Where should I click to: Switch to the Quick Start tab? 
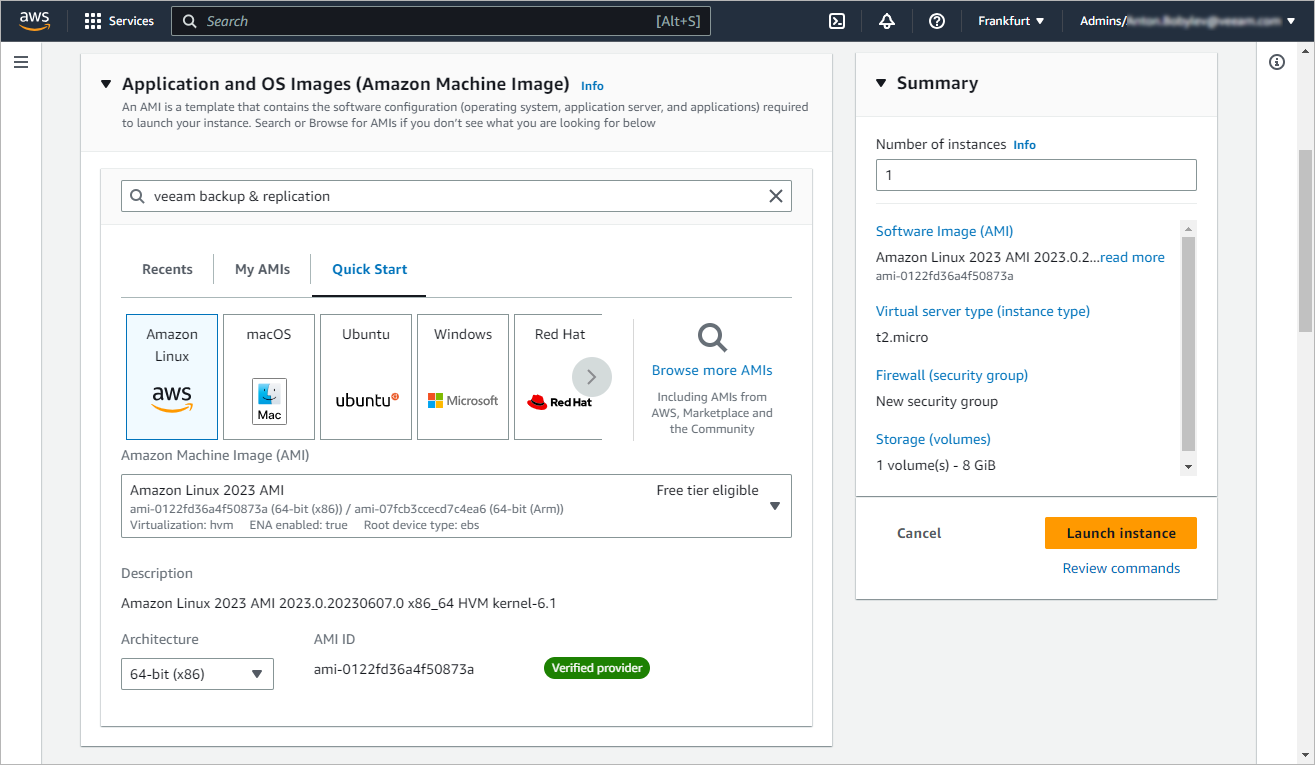coord(369,269)
